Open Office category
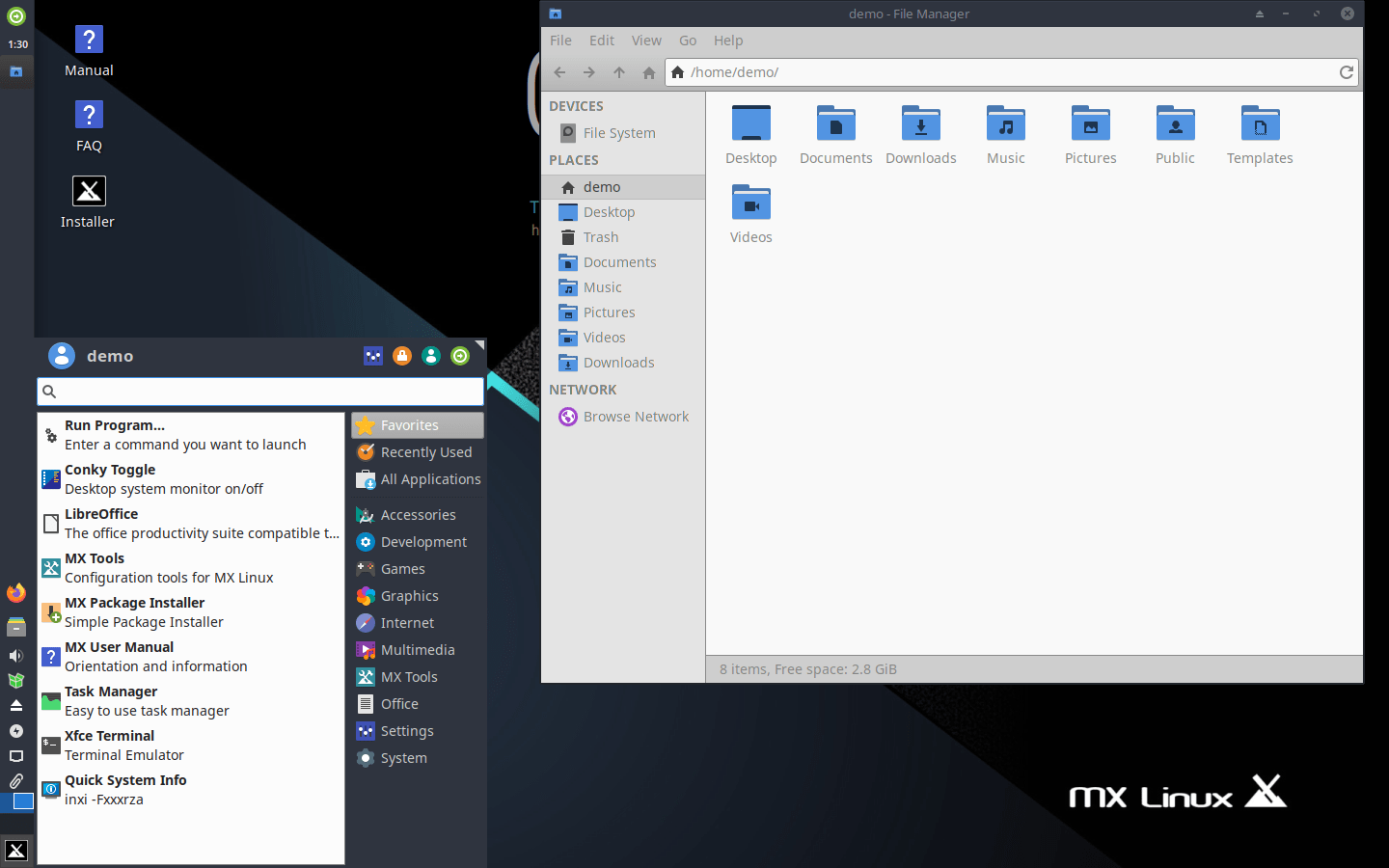This screenshot has height=868, width=1389. pos(418,704)
